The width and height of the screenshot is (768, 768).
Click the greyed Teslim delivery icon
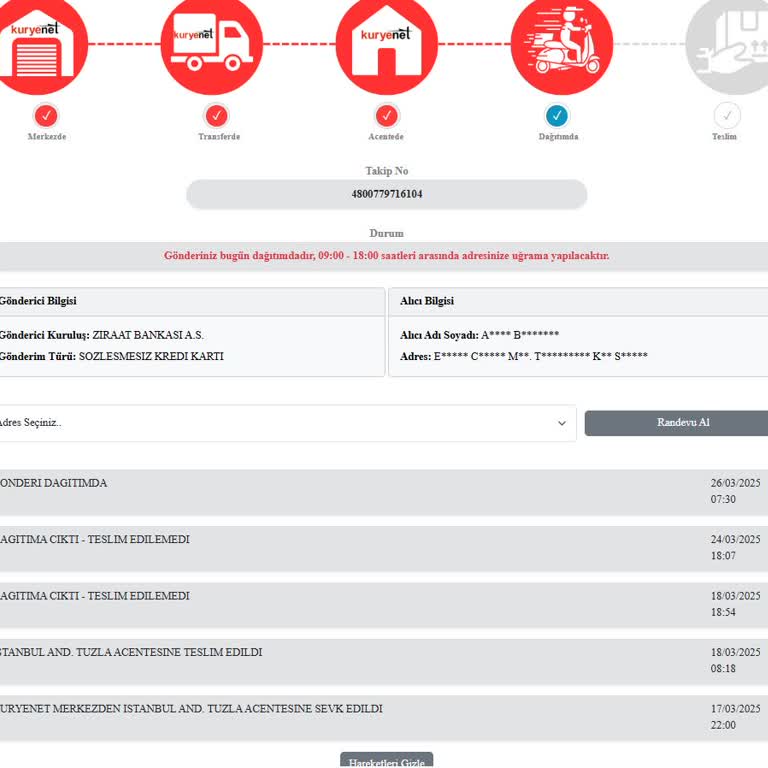729,45
